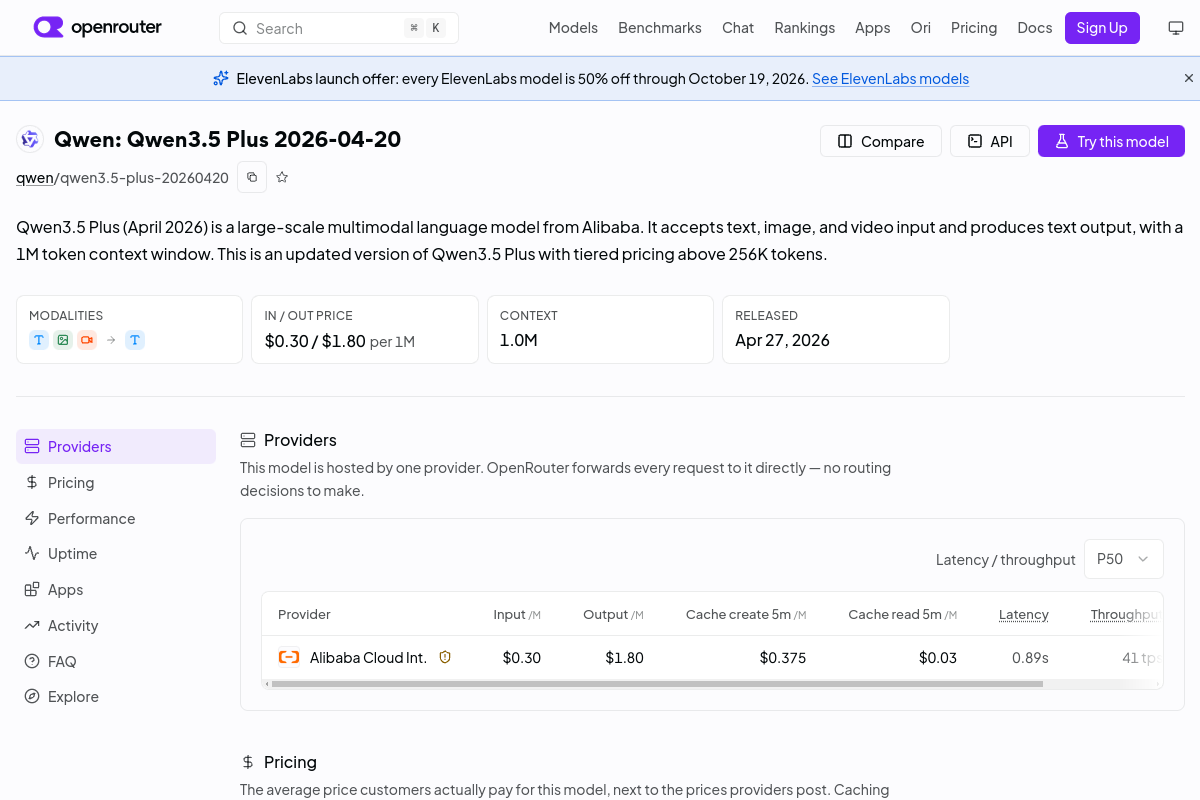Click the OpenRouter logo icon

[48, 27]
